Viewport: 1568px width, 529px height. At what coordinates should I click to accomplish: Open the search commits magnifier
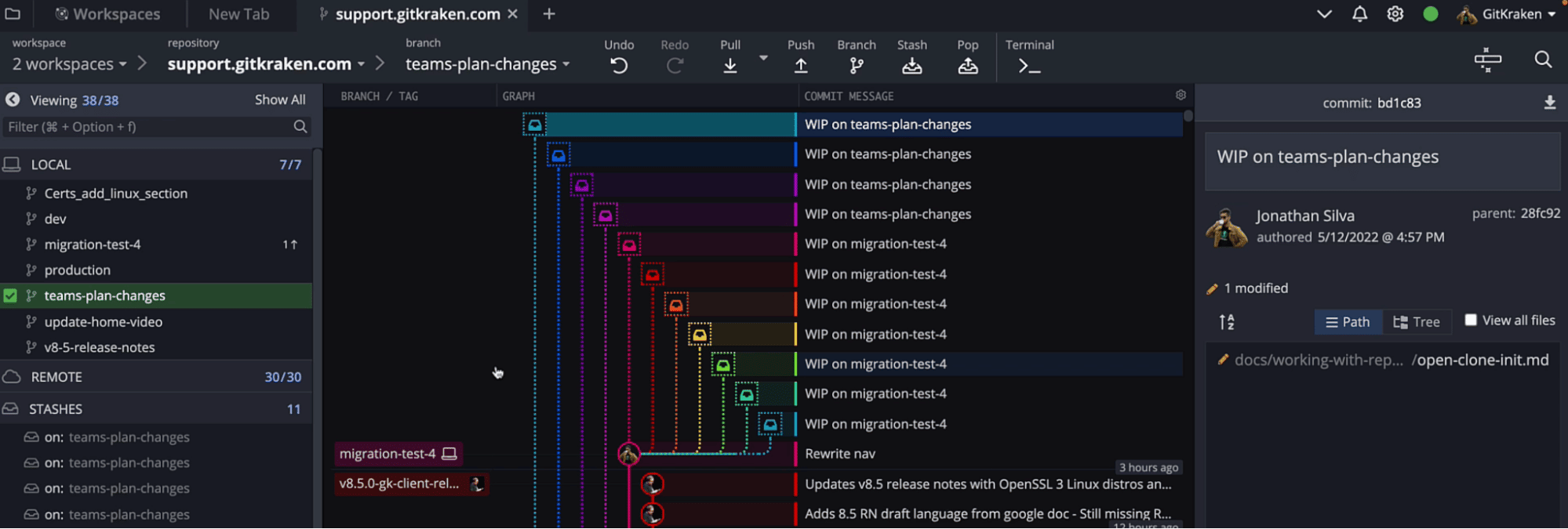click(x=1543, y=60)
